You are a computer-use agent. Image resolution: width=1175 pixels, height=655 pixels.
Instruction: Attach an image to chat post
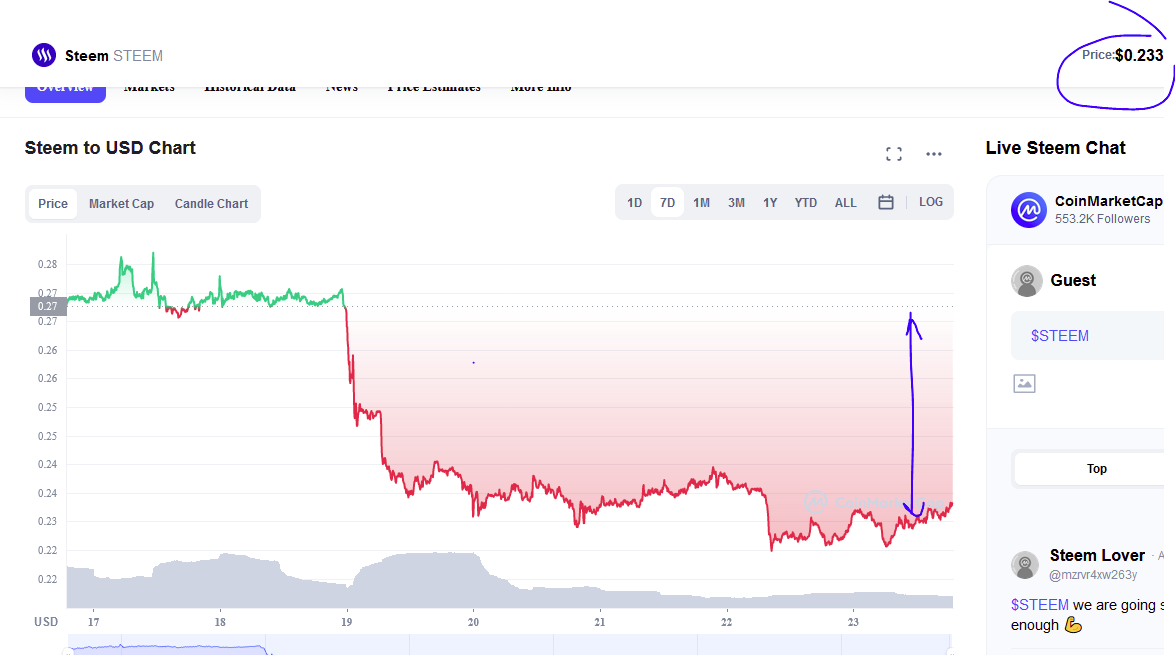[x=1024, y=384]
